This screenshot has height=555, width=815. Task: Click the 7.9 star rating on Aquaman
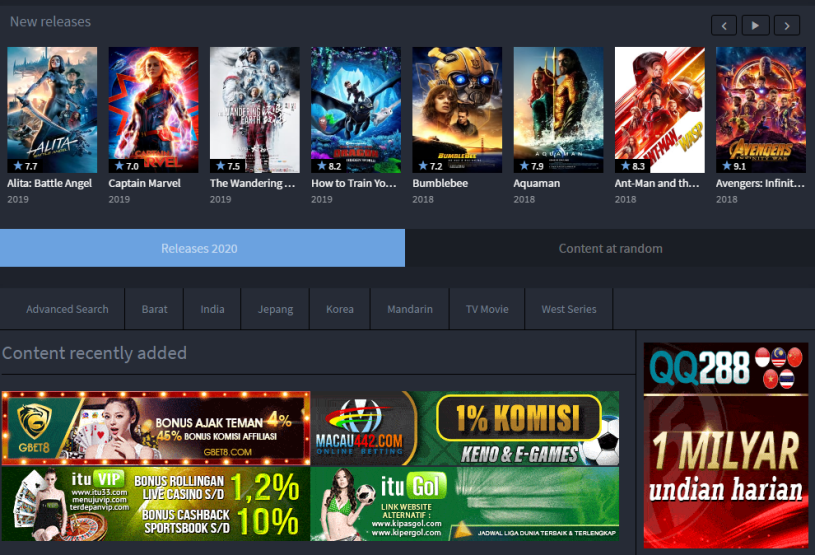(532, 166)
